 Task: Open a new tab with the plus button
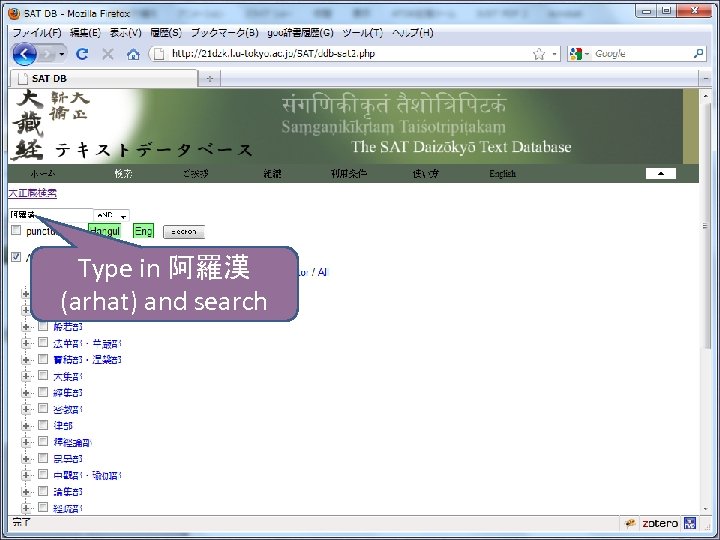[x=210, y=79]
